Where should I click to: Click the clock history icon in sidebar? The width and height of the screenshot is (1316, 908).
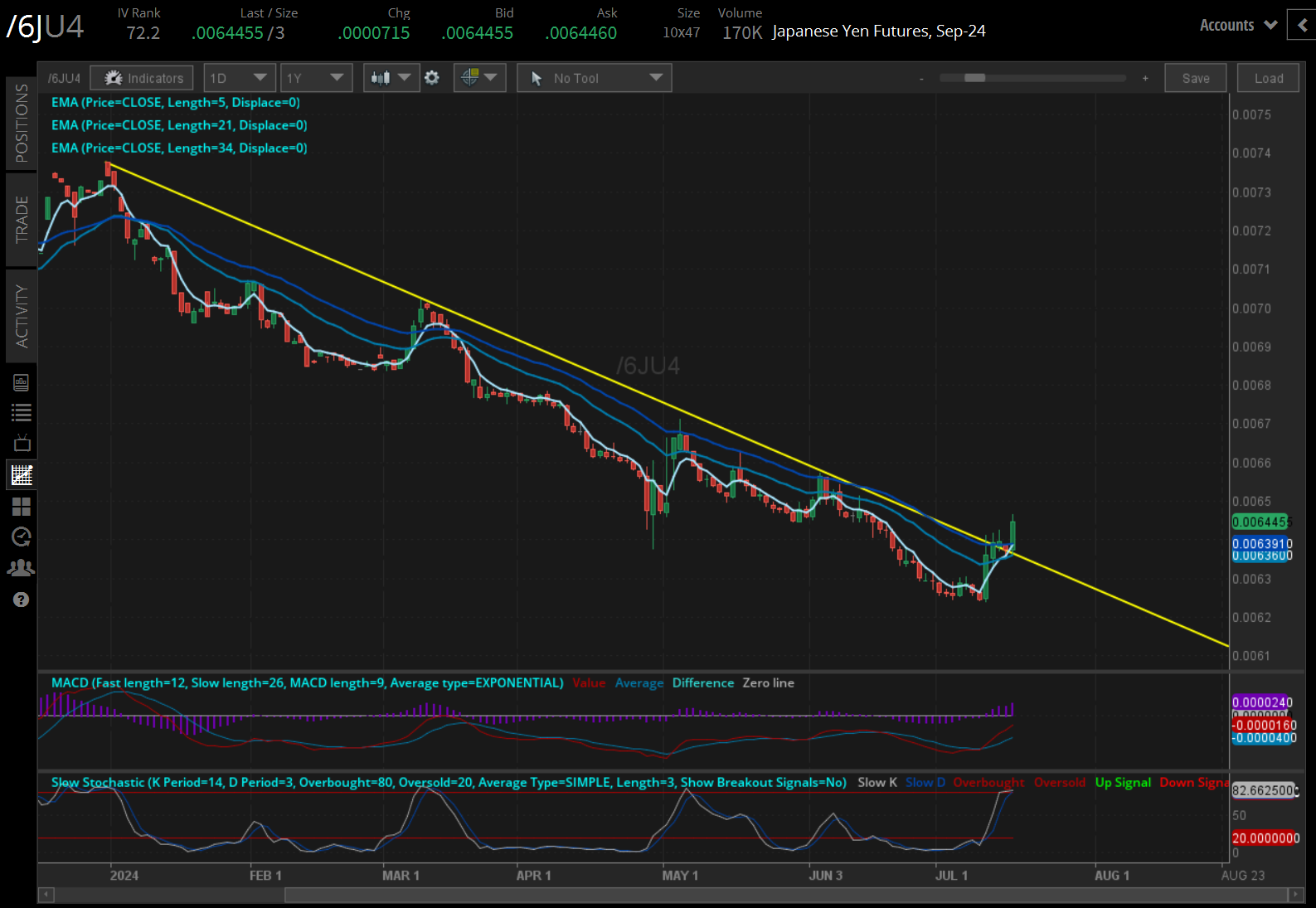21,537
